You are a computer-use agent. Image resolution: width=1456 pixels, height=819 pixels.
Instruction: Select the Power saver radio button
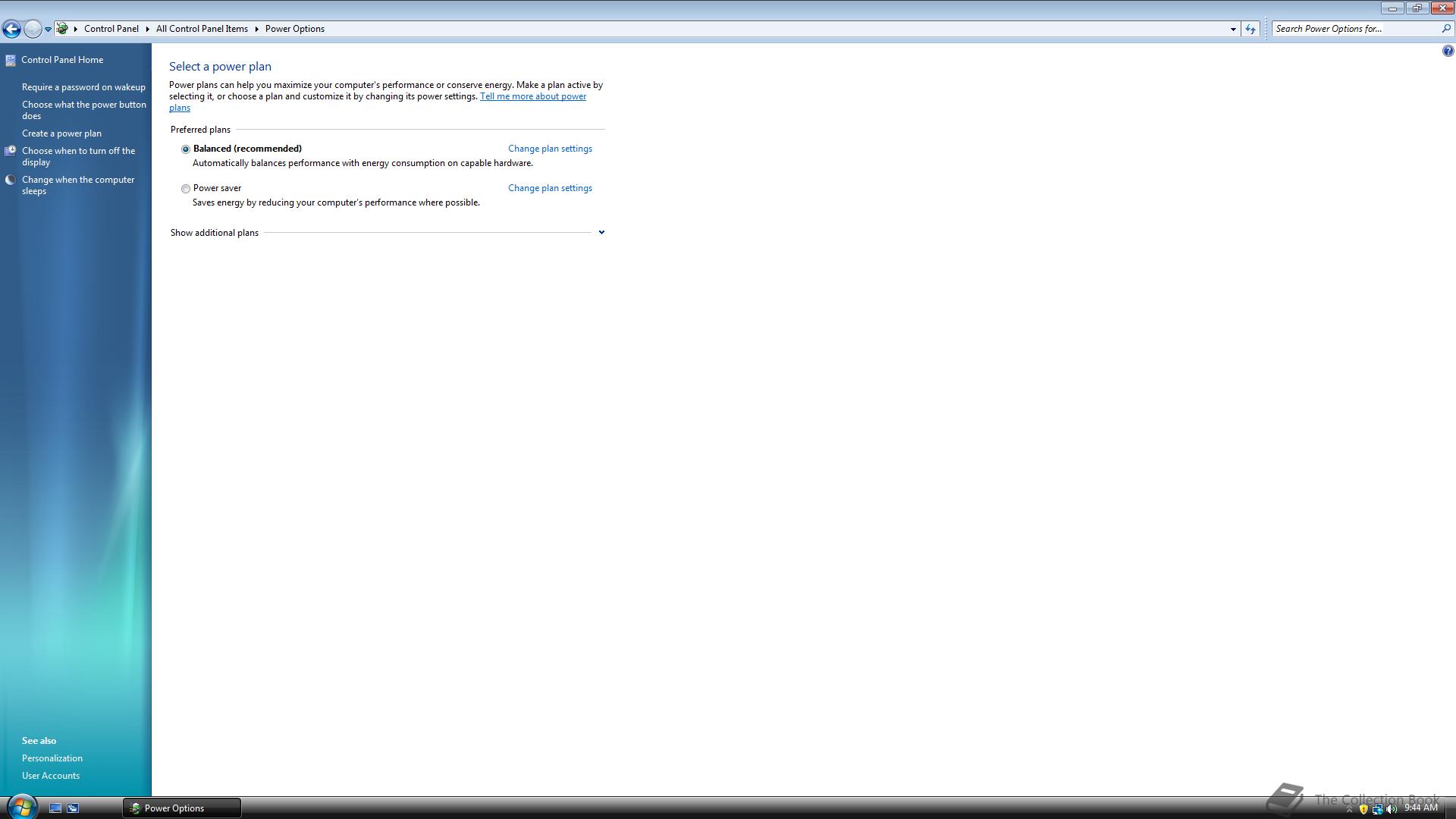point(186,189)
